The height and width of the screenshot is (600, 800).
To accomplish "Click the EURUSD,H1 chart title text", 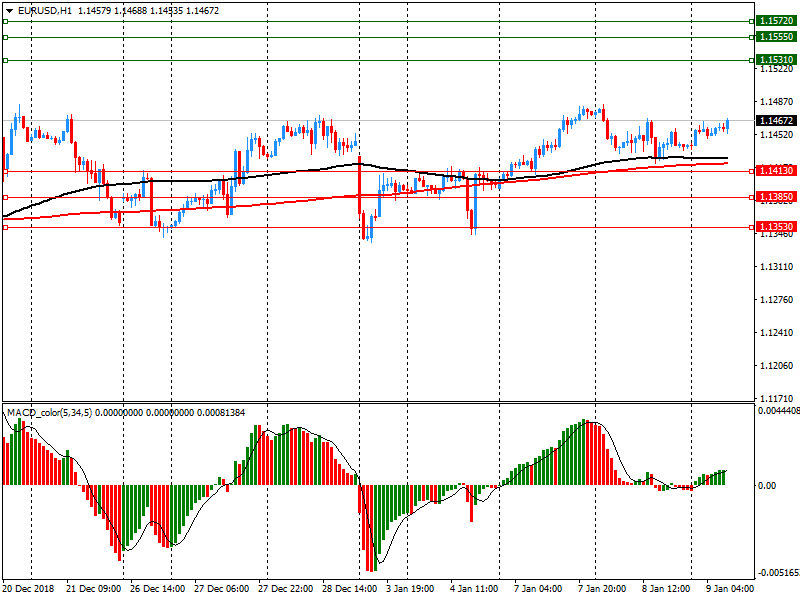I will pyautogui.click(x=38, y=11).
